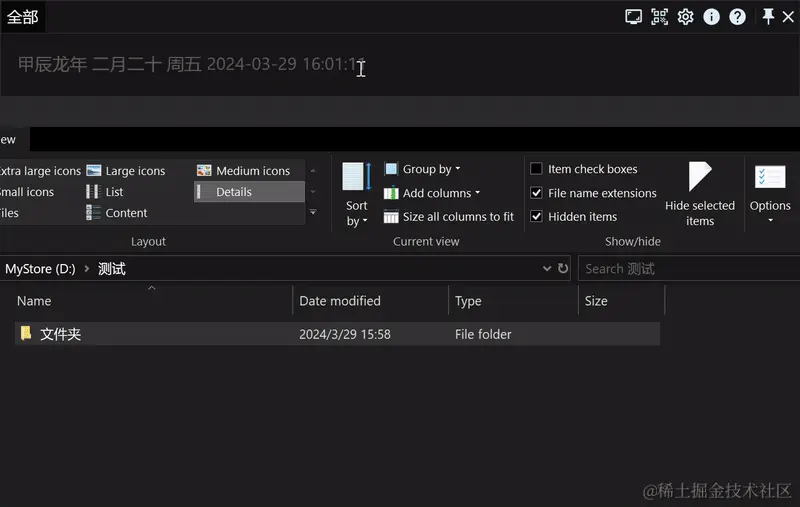Close the top panel with X
The width and height of the screenshot is (800, 507).
788,17
